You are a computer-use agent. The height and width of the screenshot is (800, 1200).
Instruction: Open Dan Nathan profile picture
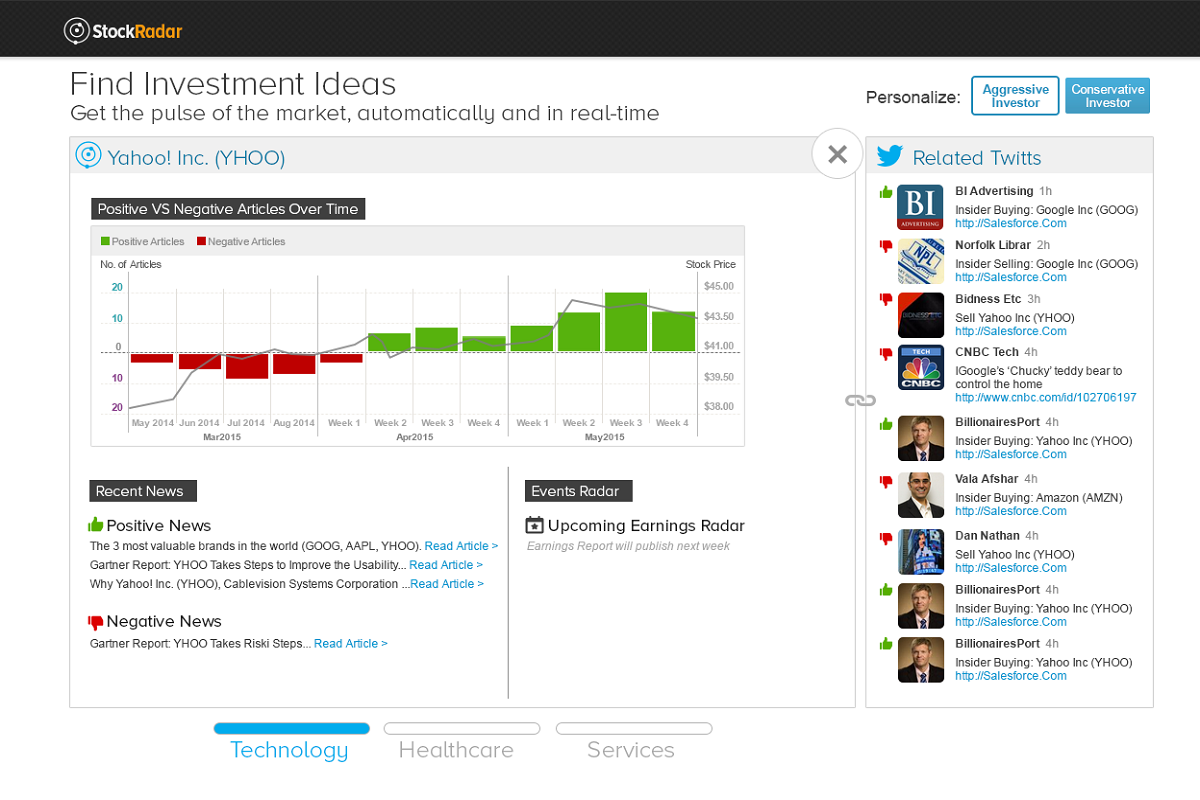click(920, 552)
